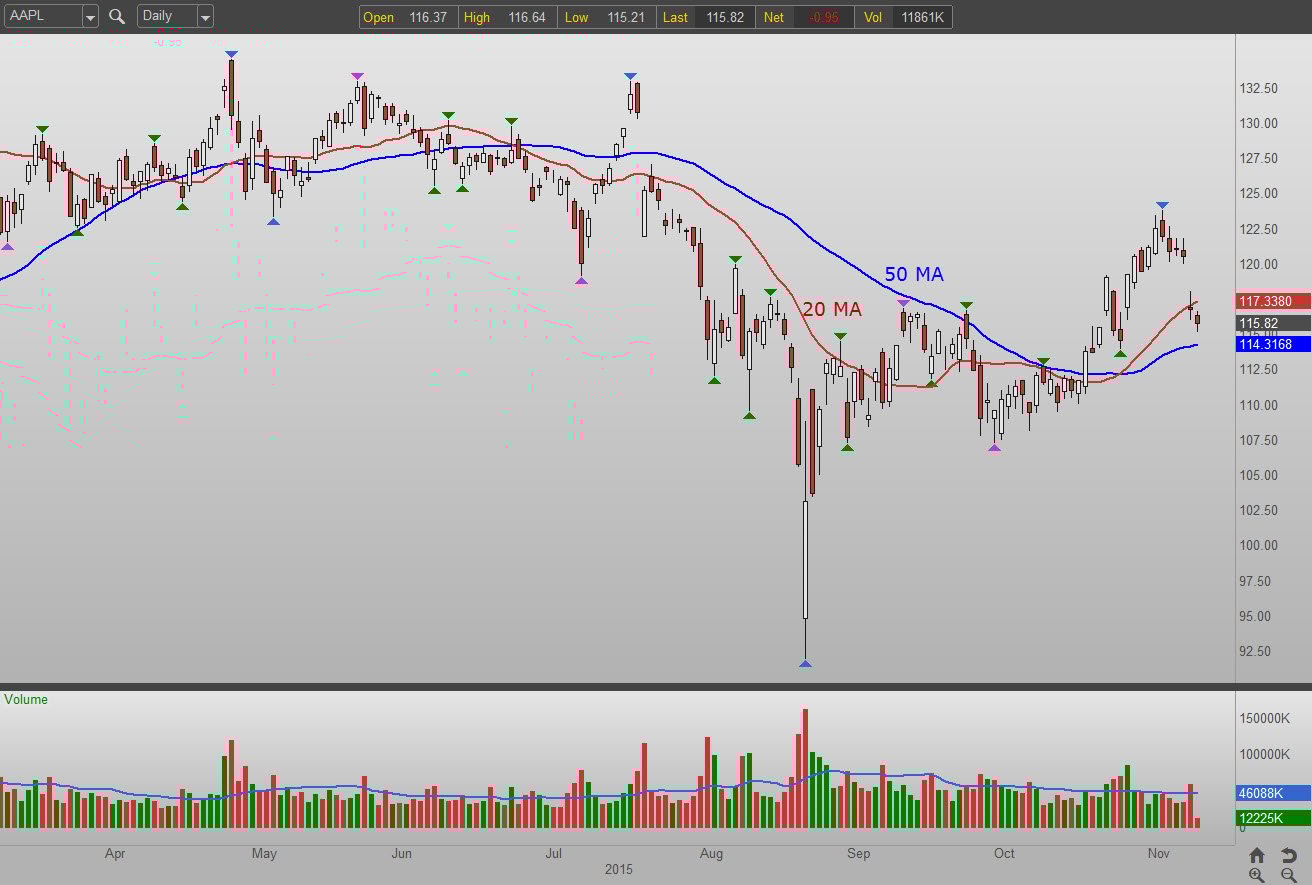Click the red 117.3380 price tag
Viewport: 1312px width, 885px height.
tap(1273, 301)
